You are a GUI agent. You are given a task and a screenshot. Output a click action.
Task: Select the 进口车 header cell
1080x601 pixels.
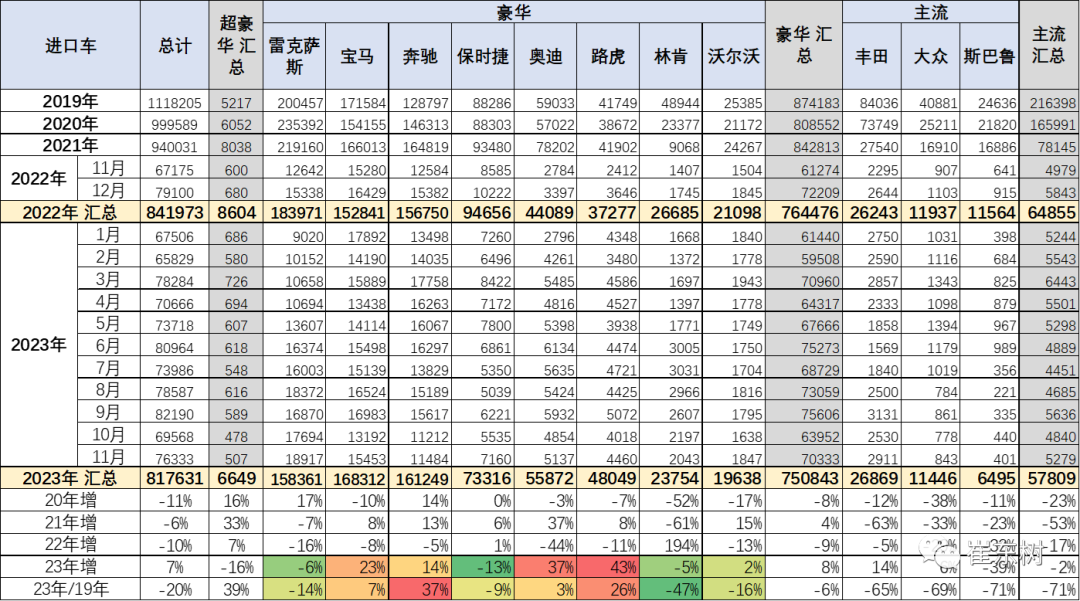coord(70,46)
